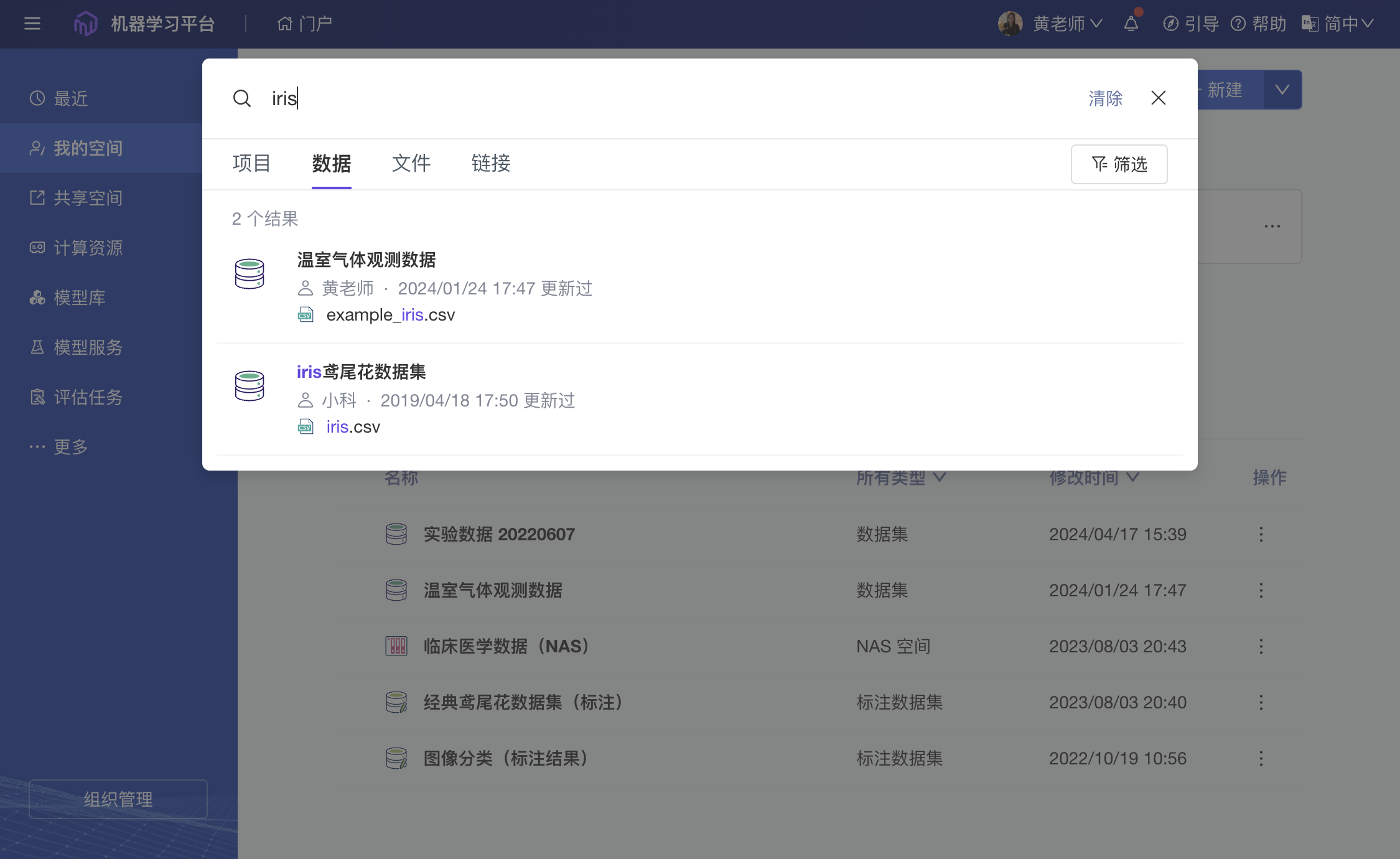
Task: Open 帮助 help icon
Action: (x=1238, y=24)
